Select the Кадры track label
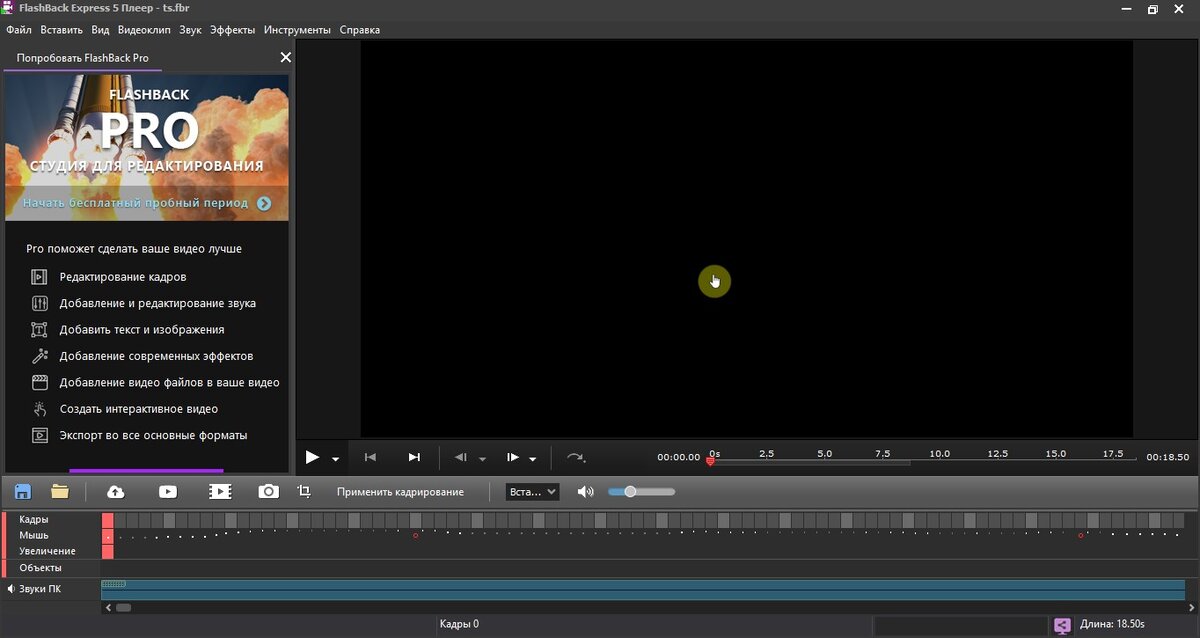 [33, 519]
